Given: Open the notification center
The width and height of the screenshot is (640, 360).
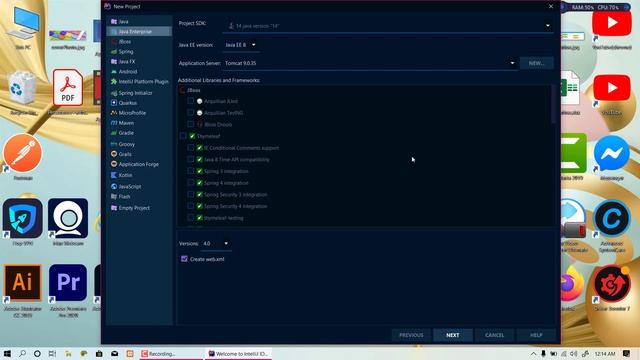Looking at the screenshot, I should coord(627,353).
